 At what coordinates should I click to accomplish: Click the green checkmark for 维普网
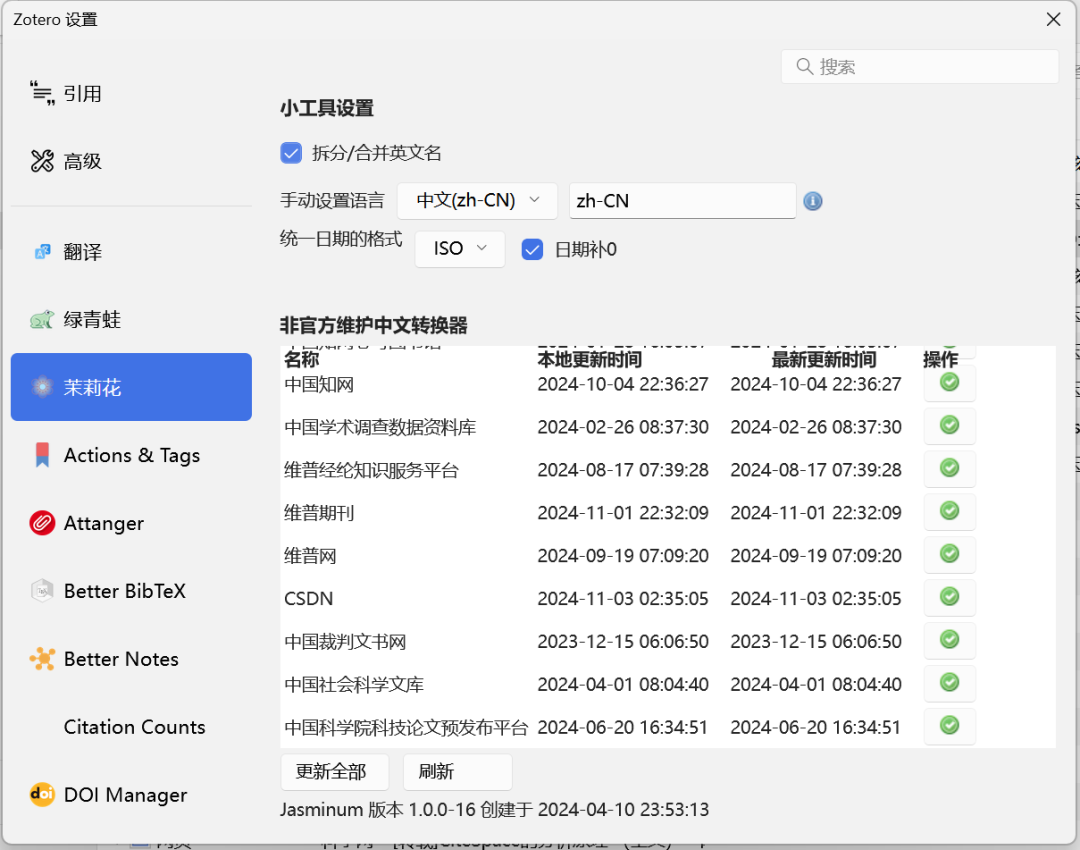click(949, 554)
